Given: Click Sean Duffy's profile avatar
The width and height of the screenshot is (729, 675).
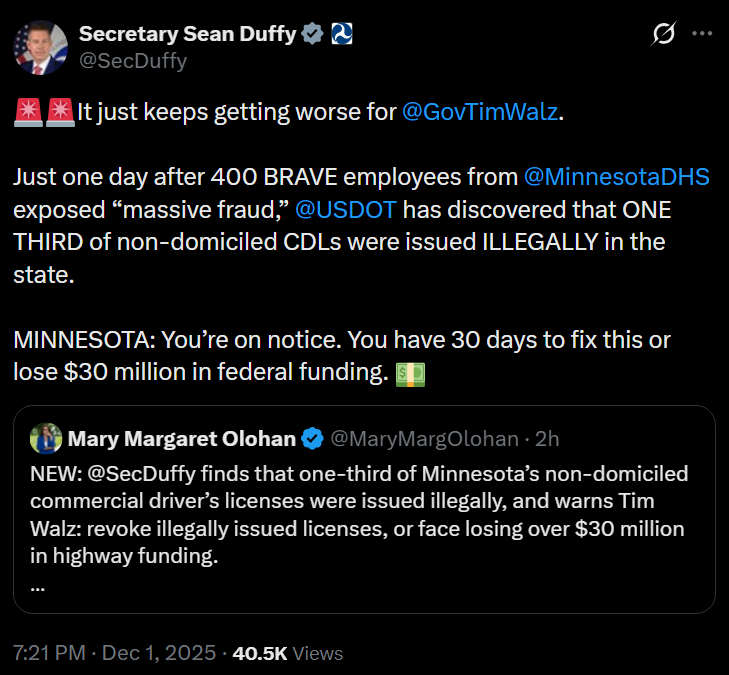Looking at the screenshot, I should [x=41, y=46].
